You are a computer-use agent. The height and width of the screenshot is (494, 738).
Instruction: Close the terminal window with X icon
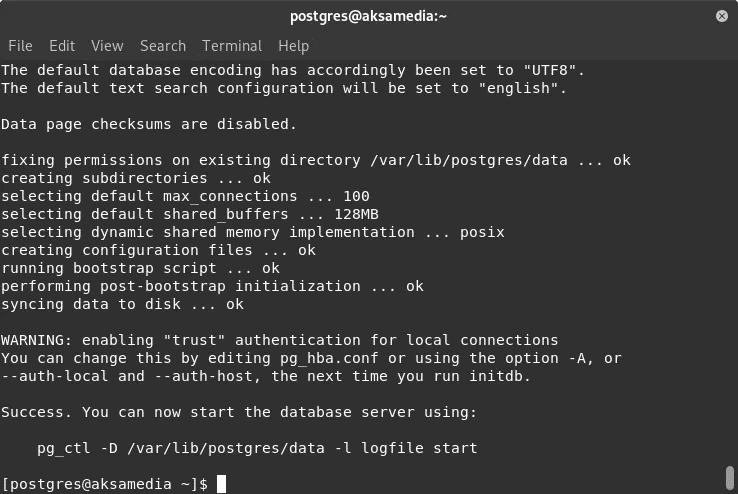click(x=722, y=16)
